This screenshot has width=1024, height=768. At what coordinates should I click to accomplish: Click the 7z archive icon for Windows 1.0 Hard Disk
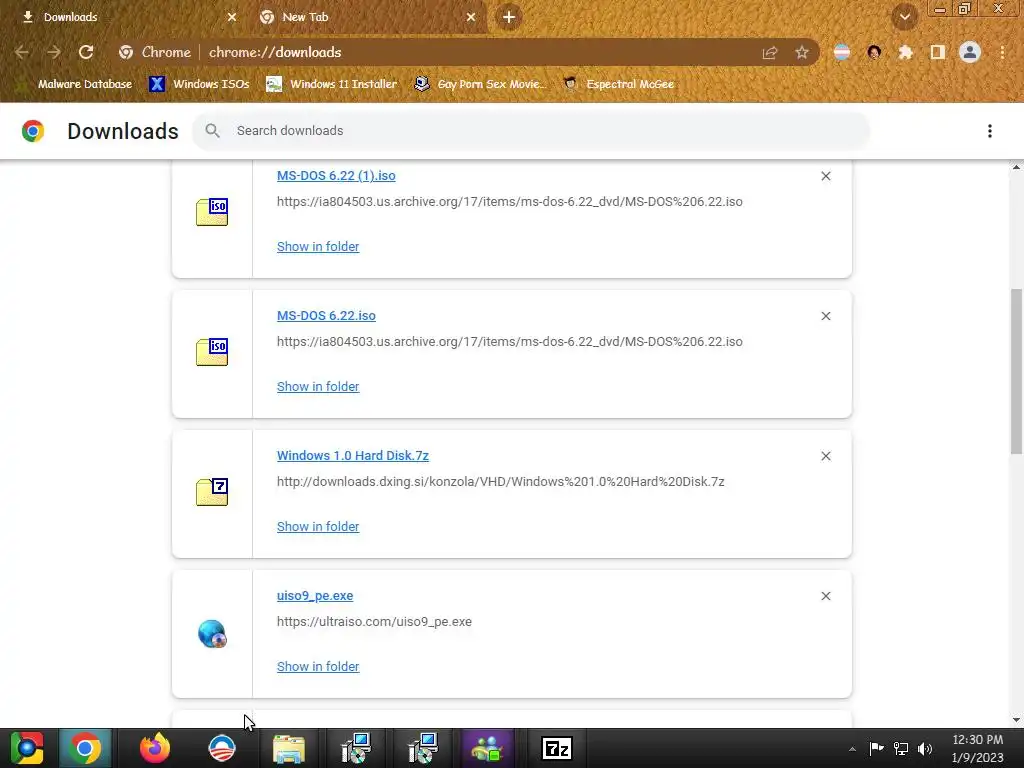(x=212, y=492)
